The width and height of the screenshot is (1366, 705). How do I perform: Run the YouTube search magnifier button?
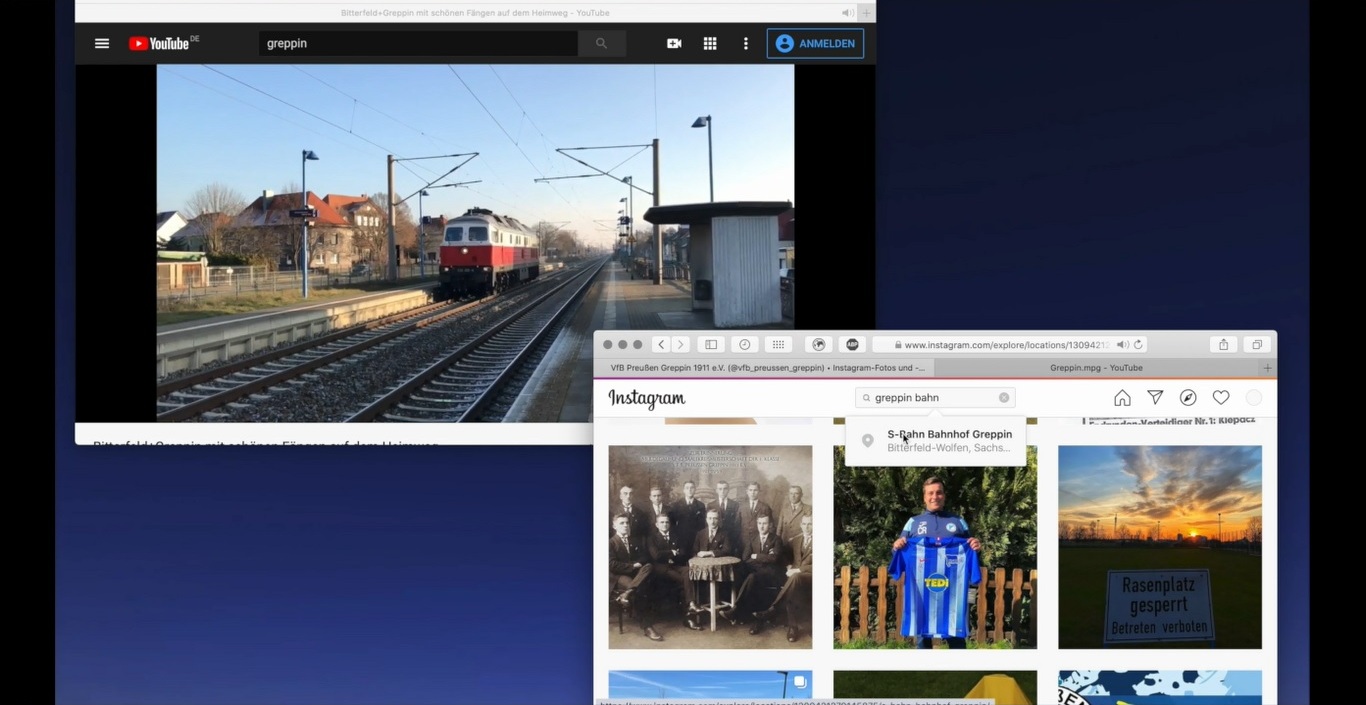601,44
